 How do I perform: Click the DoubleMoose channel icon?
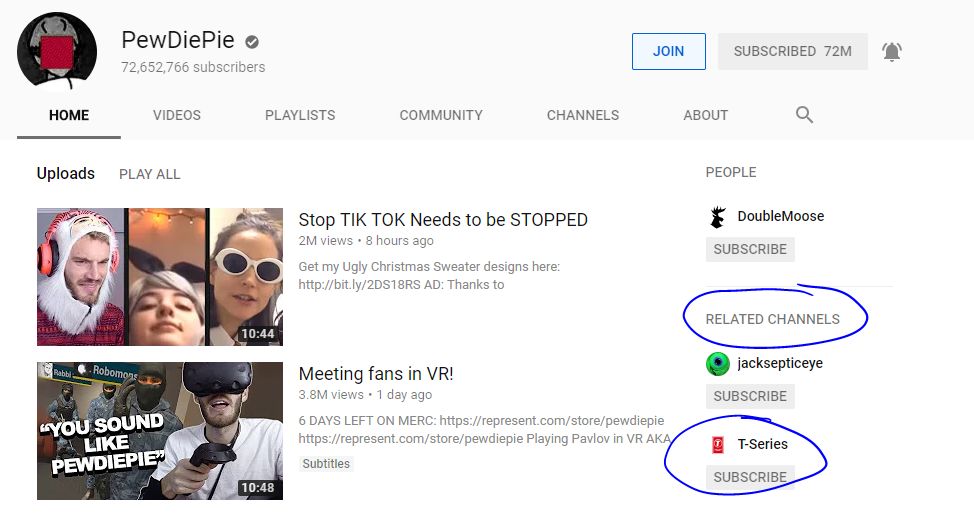pyautogui.click(x=717, y=217)
